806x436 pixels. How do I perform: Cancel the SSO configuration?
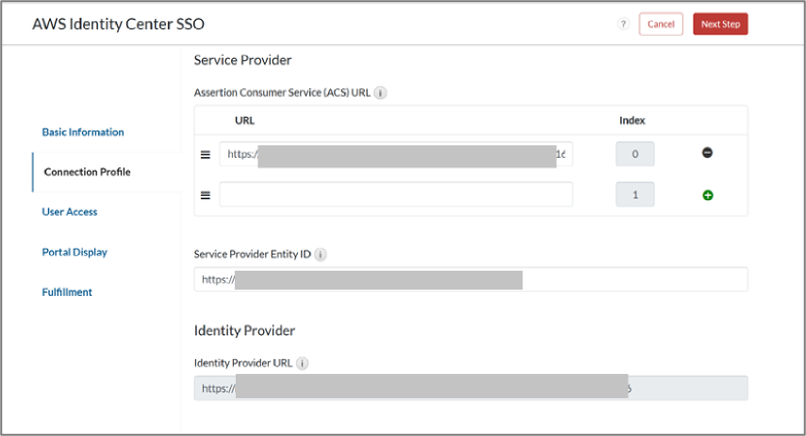[x=661, y=24]
